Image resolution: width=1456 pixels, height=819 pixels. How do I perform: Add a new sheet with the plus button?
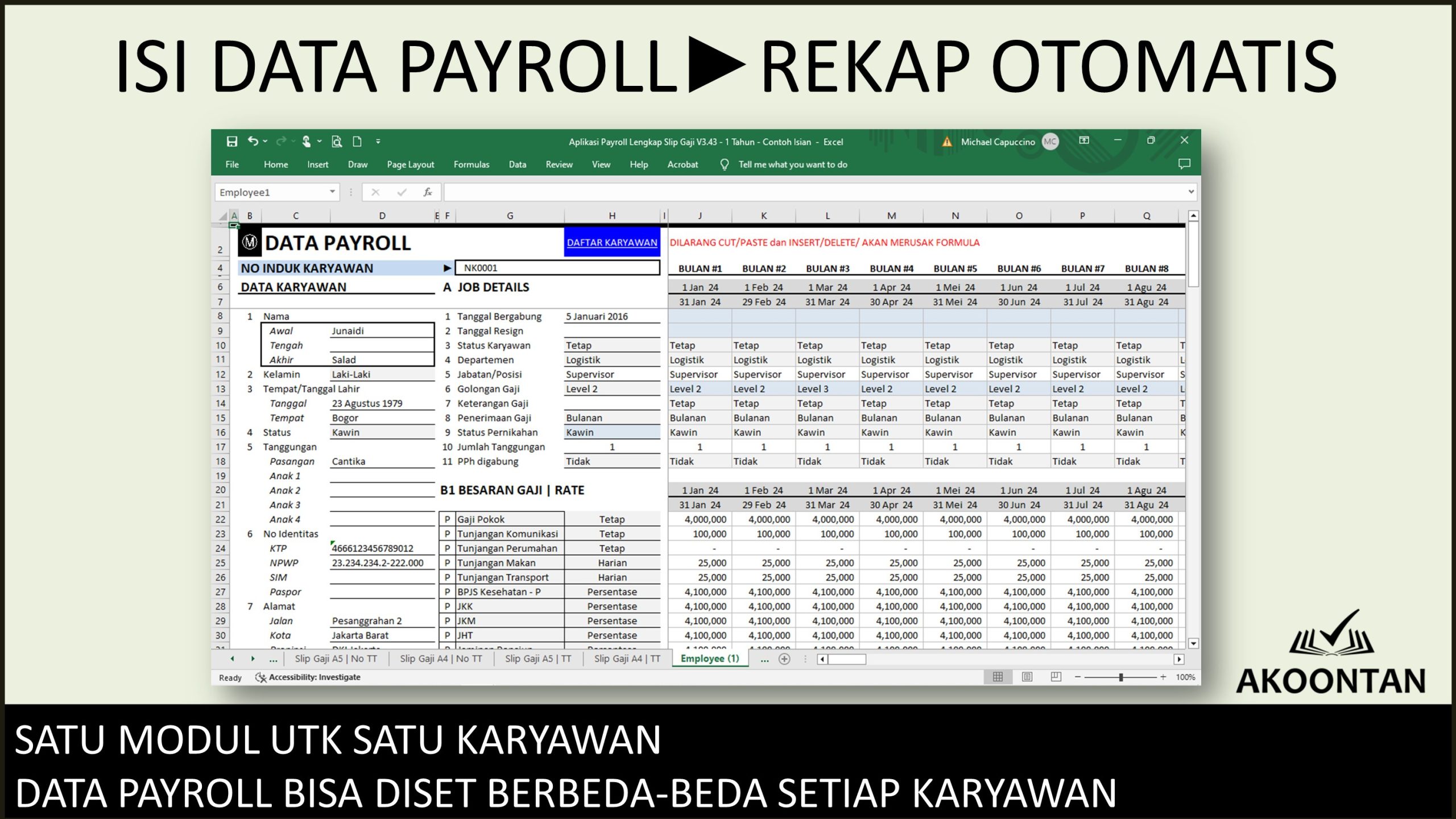[x=785, y=659]
